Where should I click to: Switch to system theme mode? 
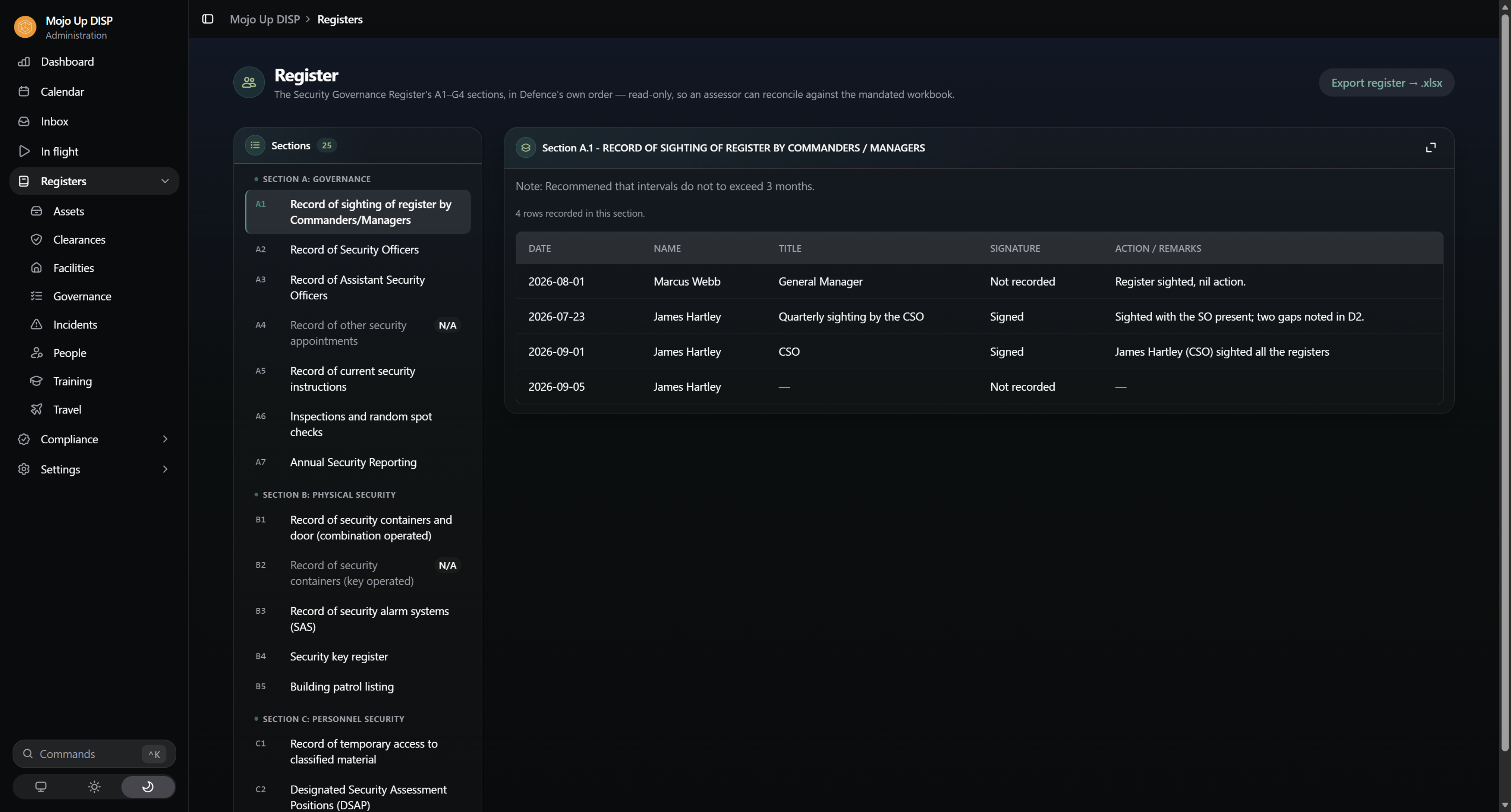41,787
